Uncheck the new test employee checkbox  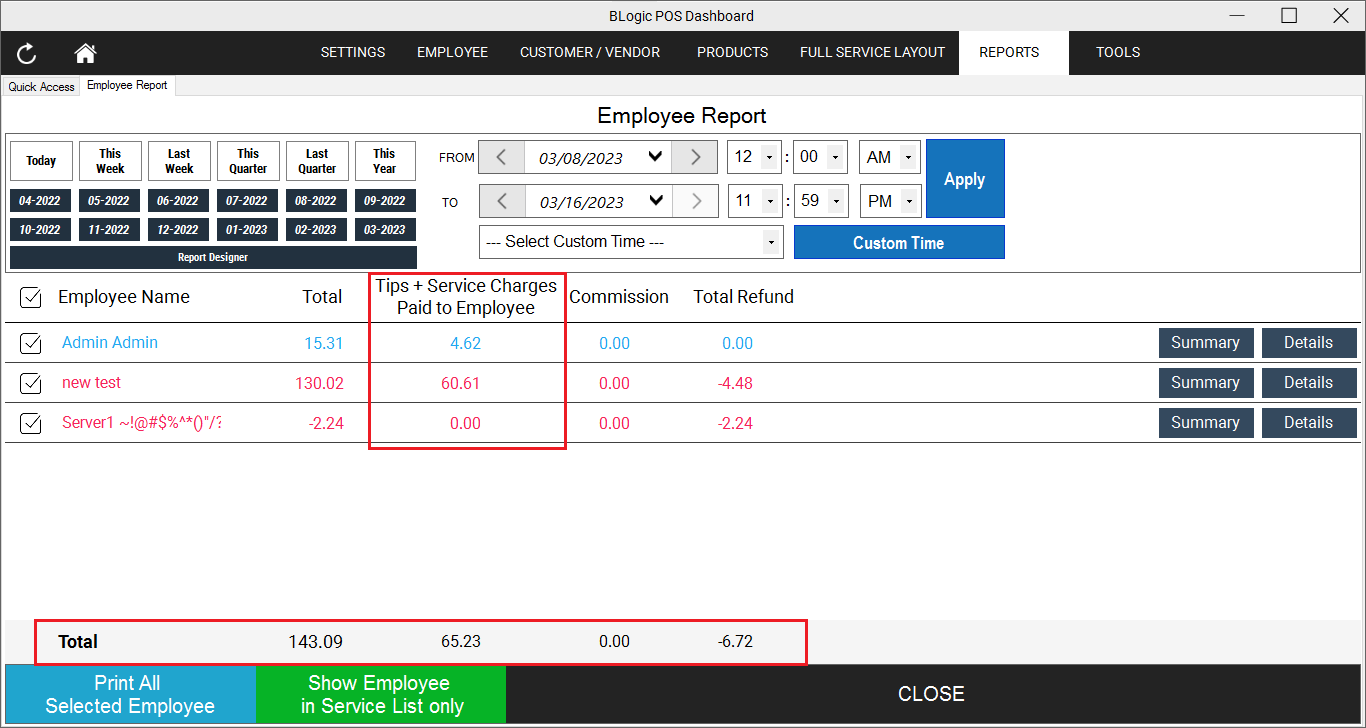(31, 383)
